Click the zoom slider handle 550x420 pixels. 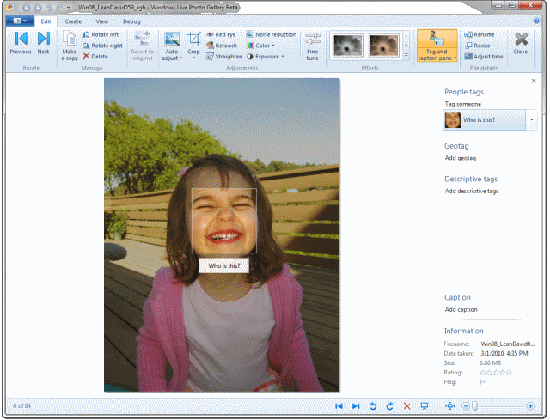coord(475,406)
